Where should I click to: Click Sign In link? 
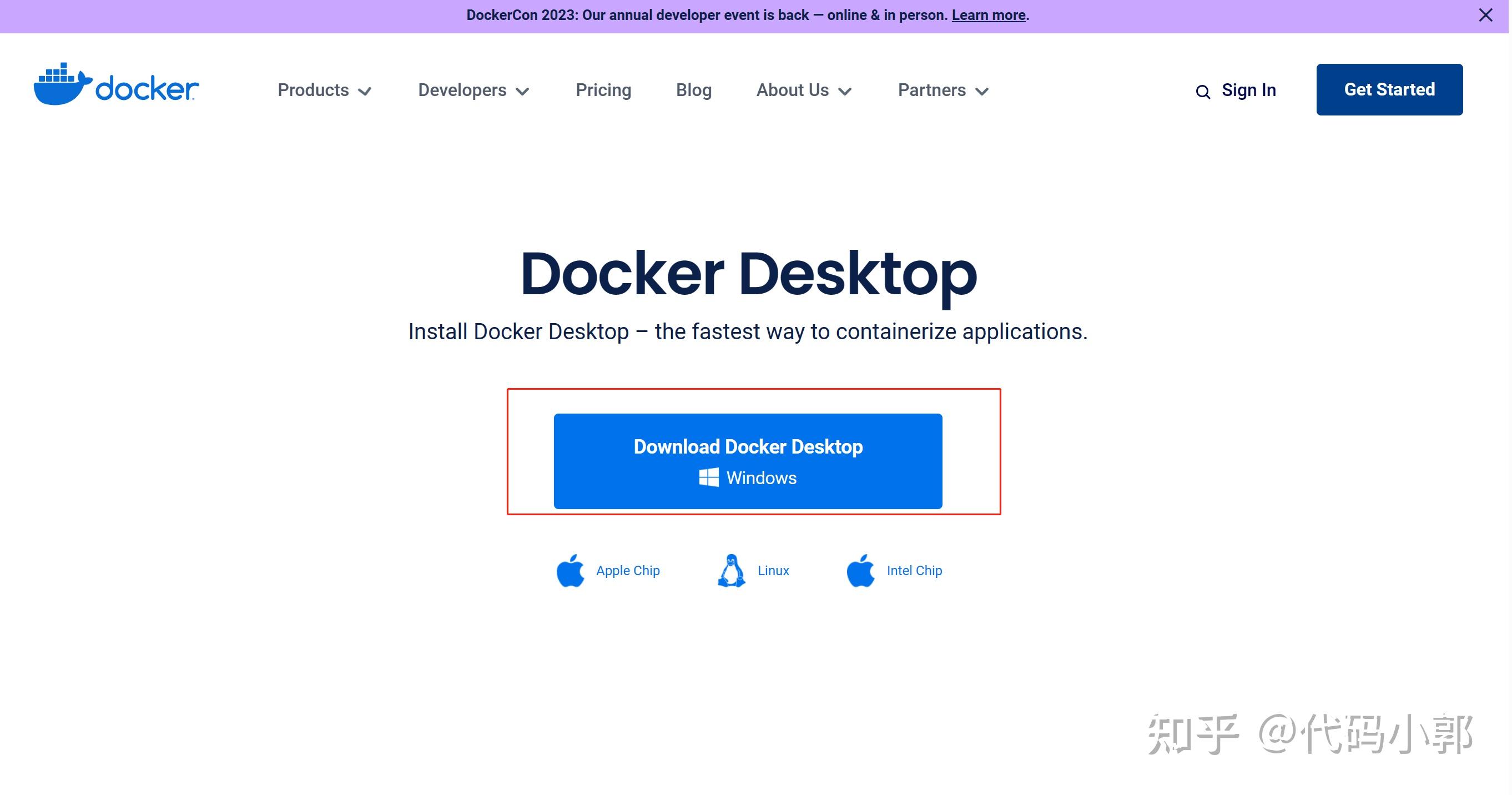tap(1248, 90)
